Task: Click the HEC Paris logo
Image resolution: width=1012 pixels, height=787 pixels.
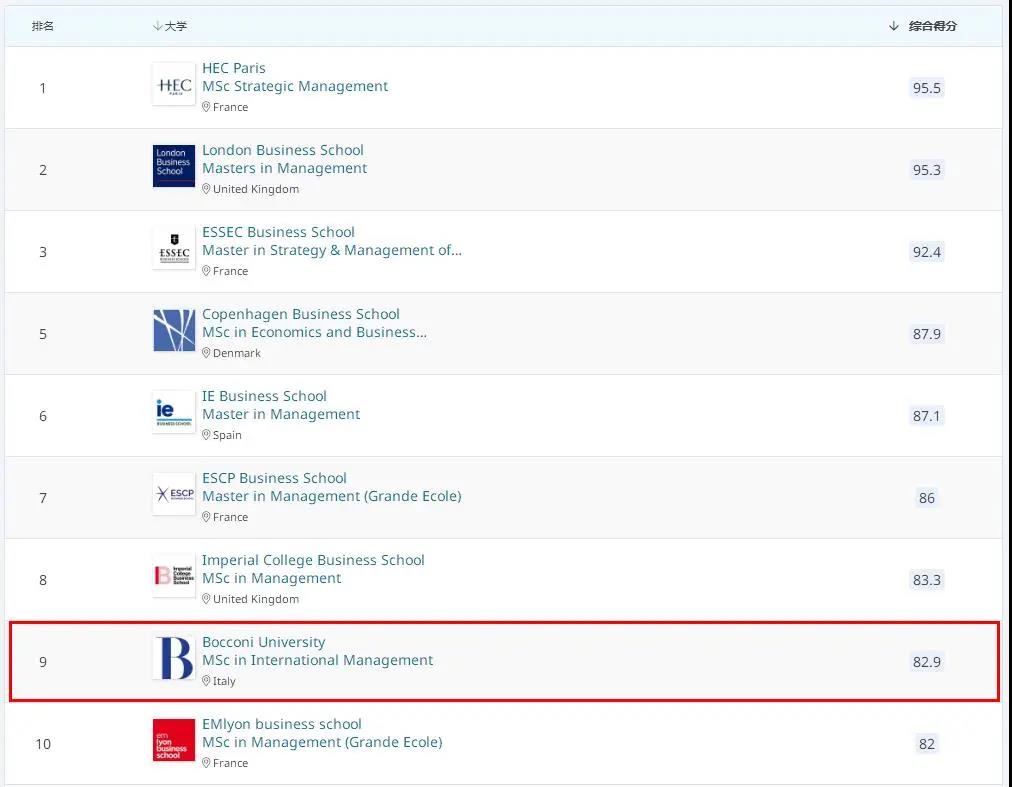Action: point(174,84)
